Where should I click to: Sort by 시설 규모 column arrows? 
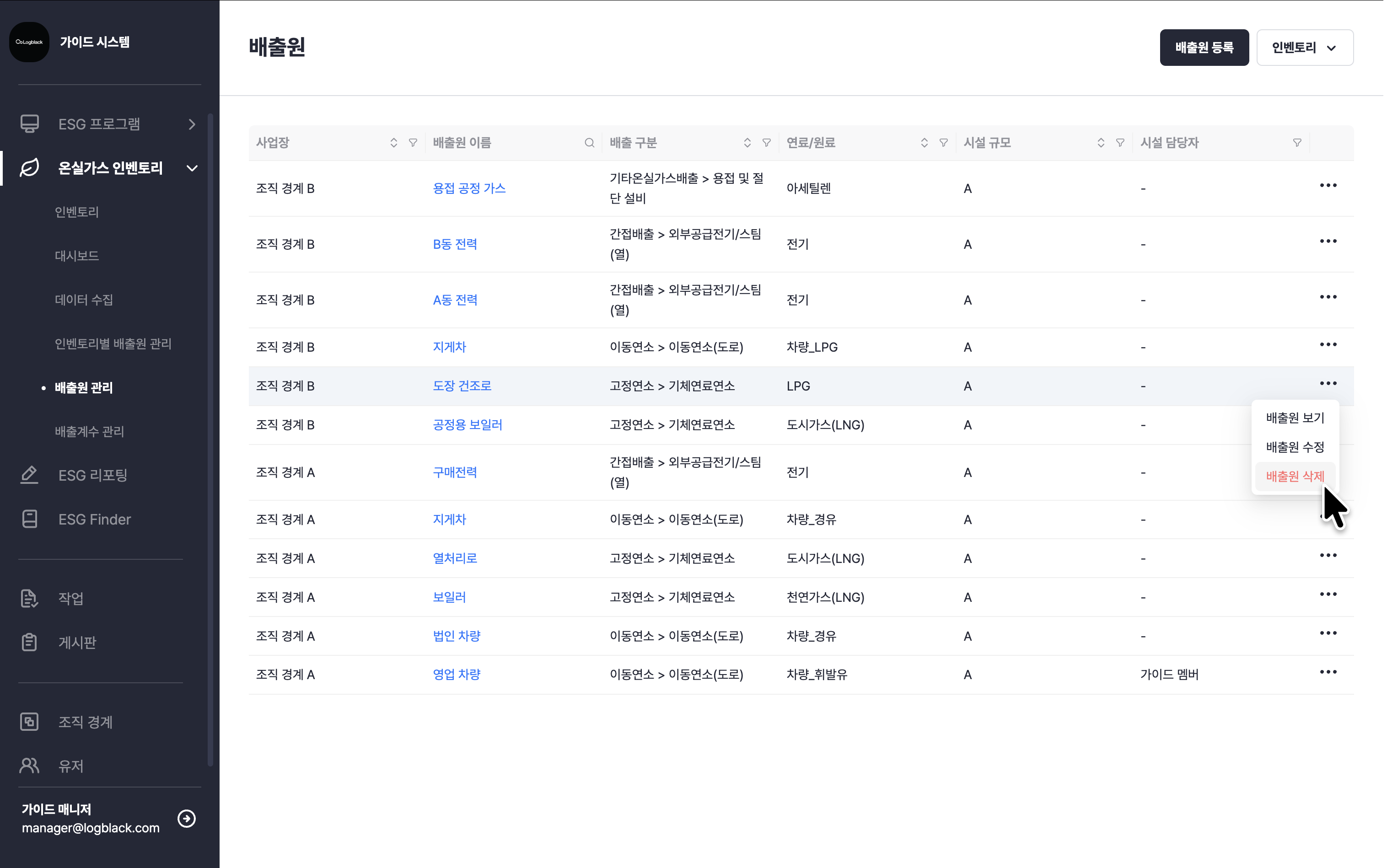(1101, 143)
